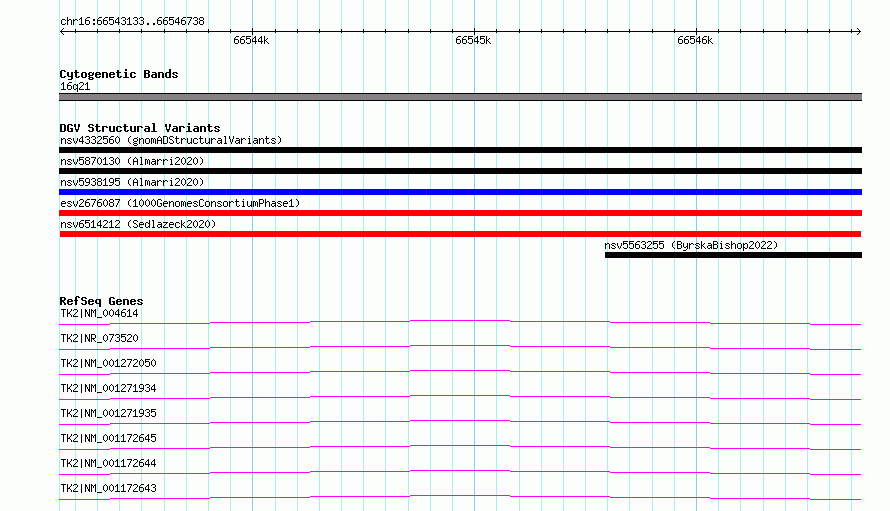Image resolution: width=890 pixels, height=511 pixels.
Task: Click the magenta intron line of TK2|NM_001172645
Action: point(460,447)
